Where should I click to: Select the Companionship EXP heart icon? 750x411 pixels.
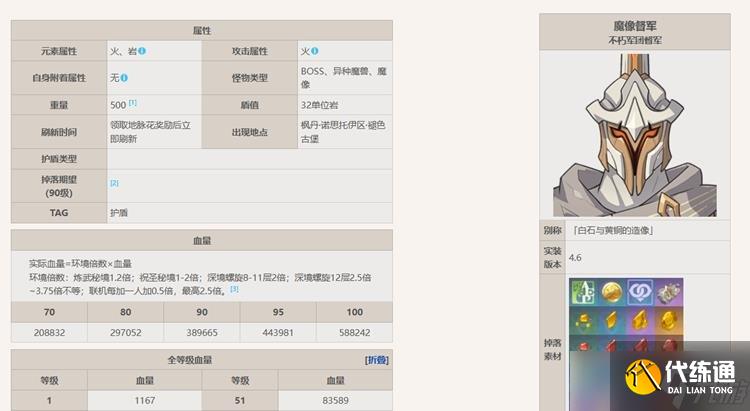[x=640, y=292]
